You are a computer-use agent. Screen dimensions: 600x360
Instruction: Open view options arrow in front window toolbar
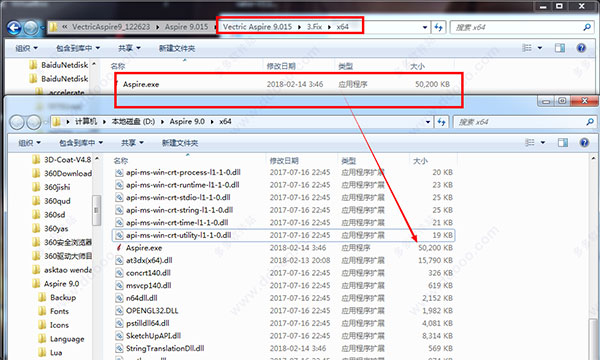pyautogui.click(x=543, y=143)
